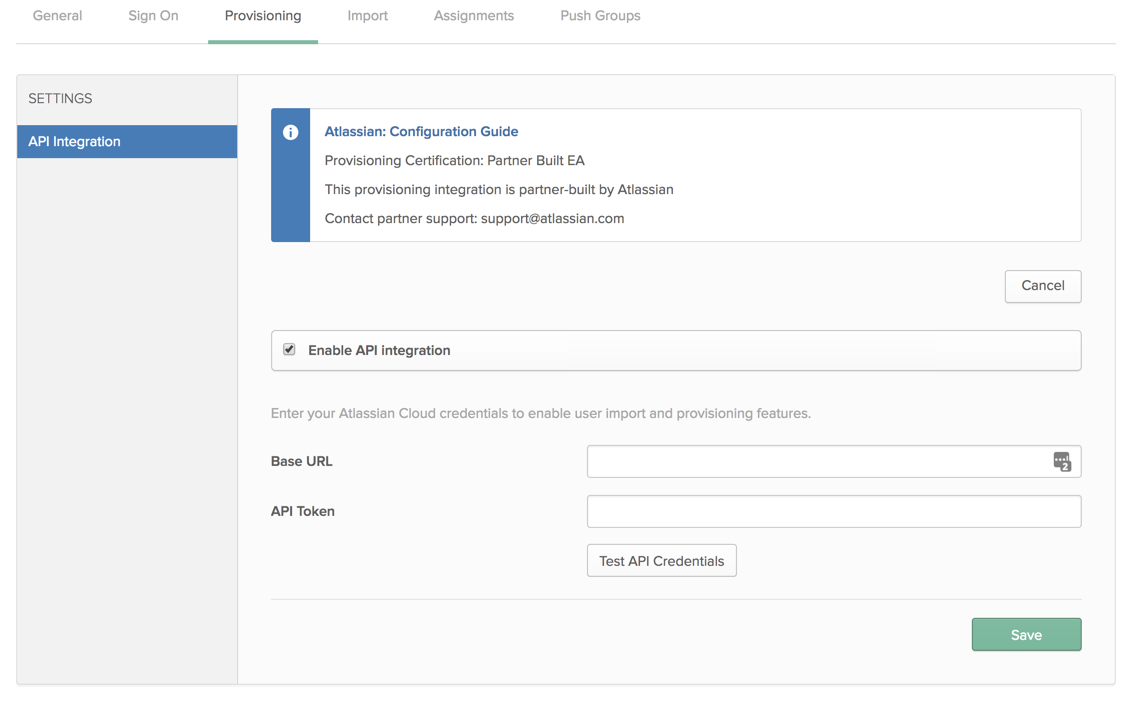This screenshot has height=707, width=1140.
Task: Select API Integration in the Settings sidebar
Action: [127, 142]
